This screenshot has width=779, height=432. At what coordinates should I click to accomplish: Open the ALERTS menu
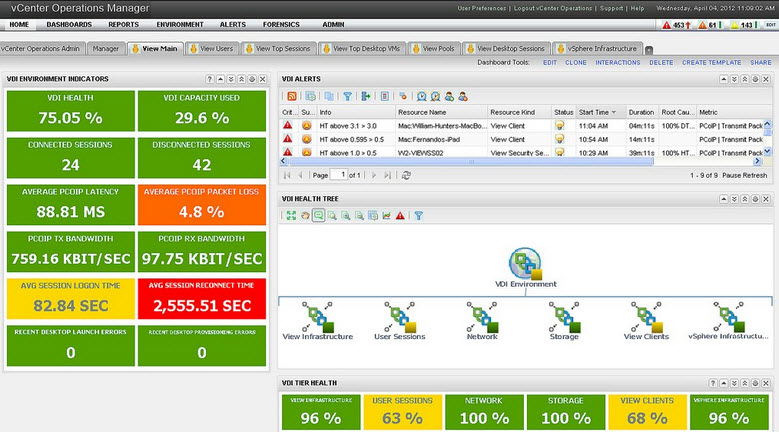click(233, 24)
